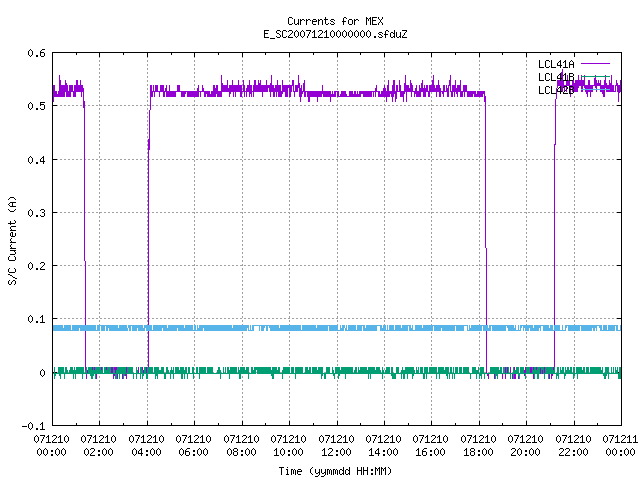This screenshot has width=640, height=480.
Task: Click the y-axis tick value 0.1
Action: pos(36,319)
